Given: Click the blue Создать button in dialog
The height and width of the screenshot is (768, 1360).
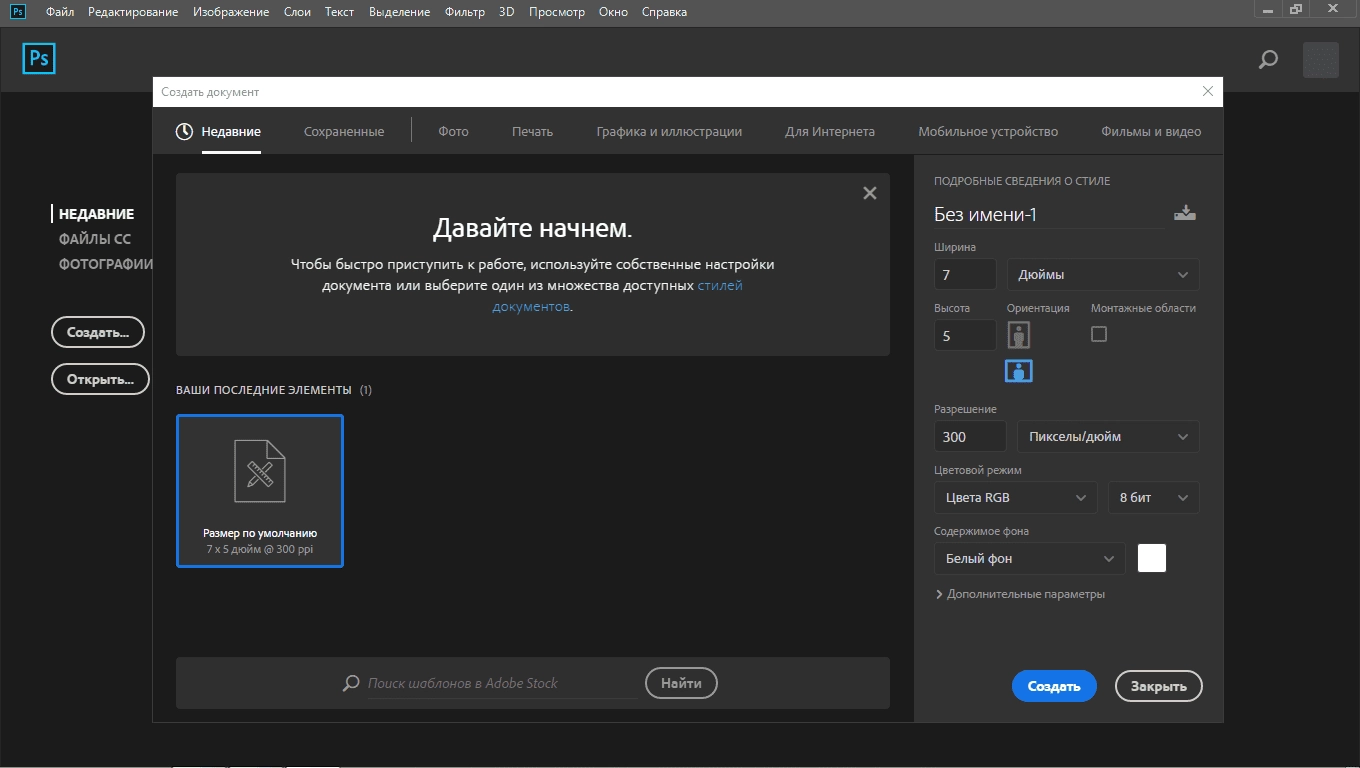Looking at the screenshot, I should (x=1054, y=686).
